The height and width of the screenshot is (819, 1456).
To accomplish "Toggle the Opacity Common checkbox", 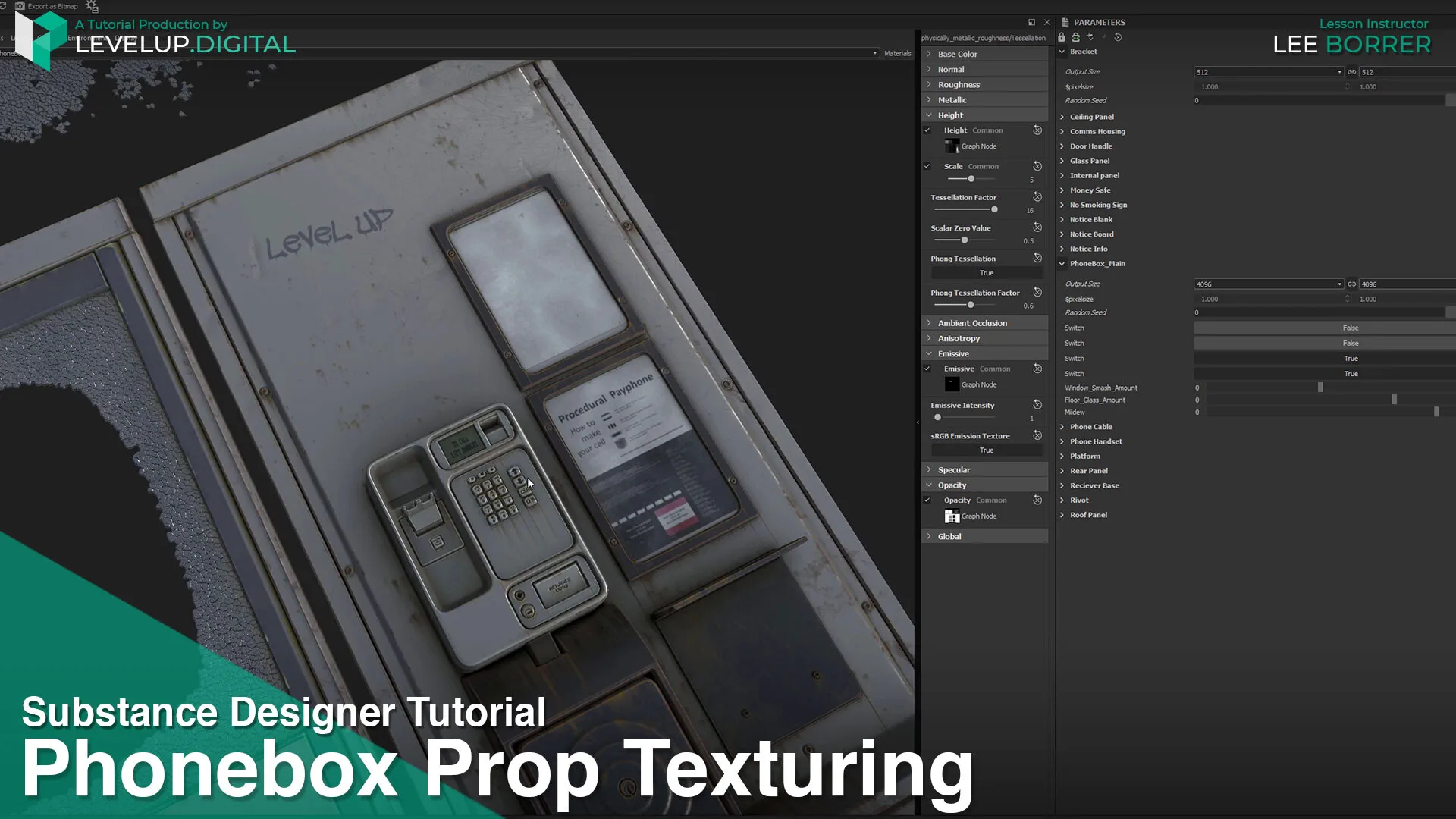I will 927,500.
